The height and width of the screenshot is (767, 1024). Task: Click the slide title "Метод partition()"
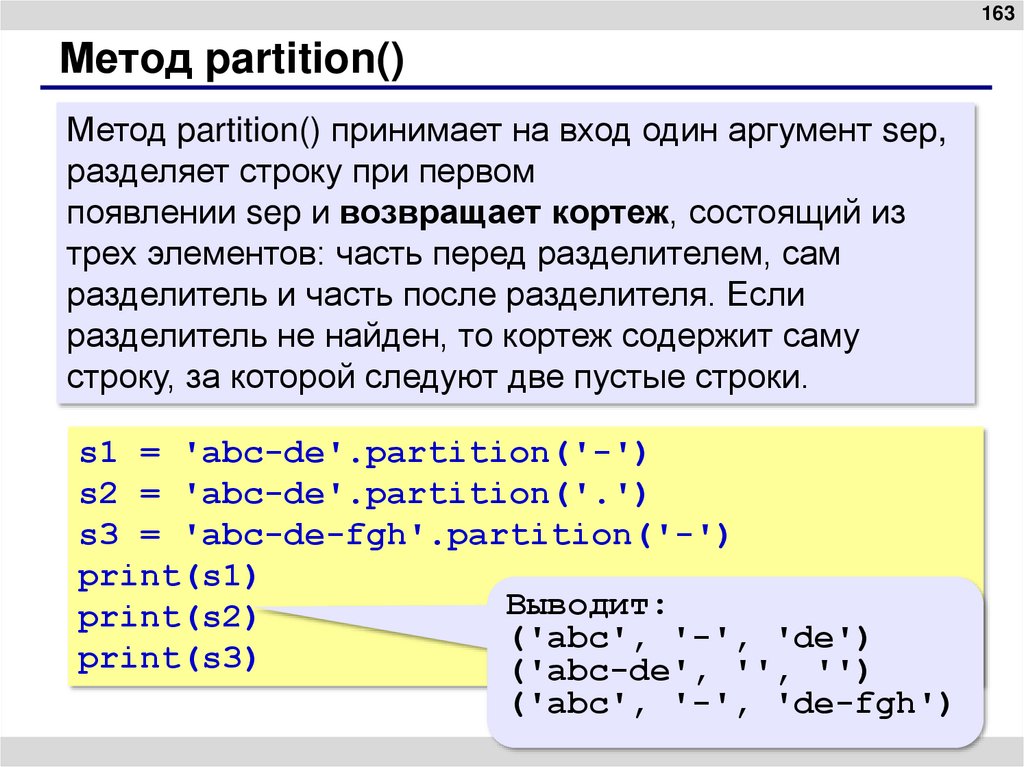point(232,62)
